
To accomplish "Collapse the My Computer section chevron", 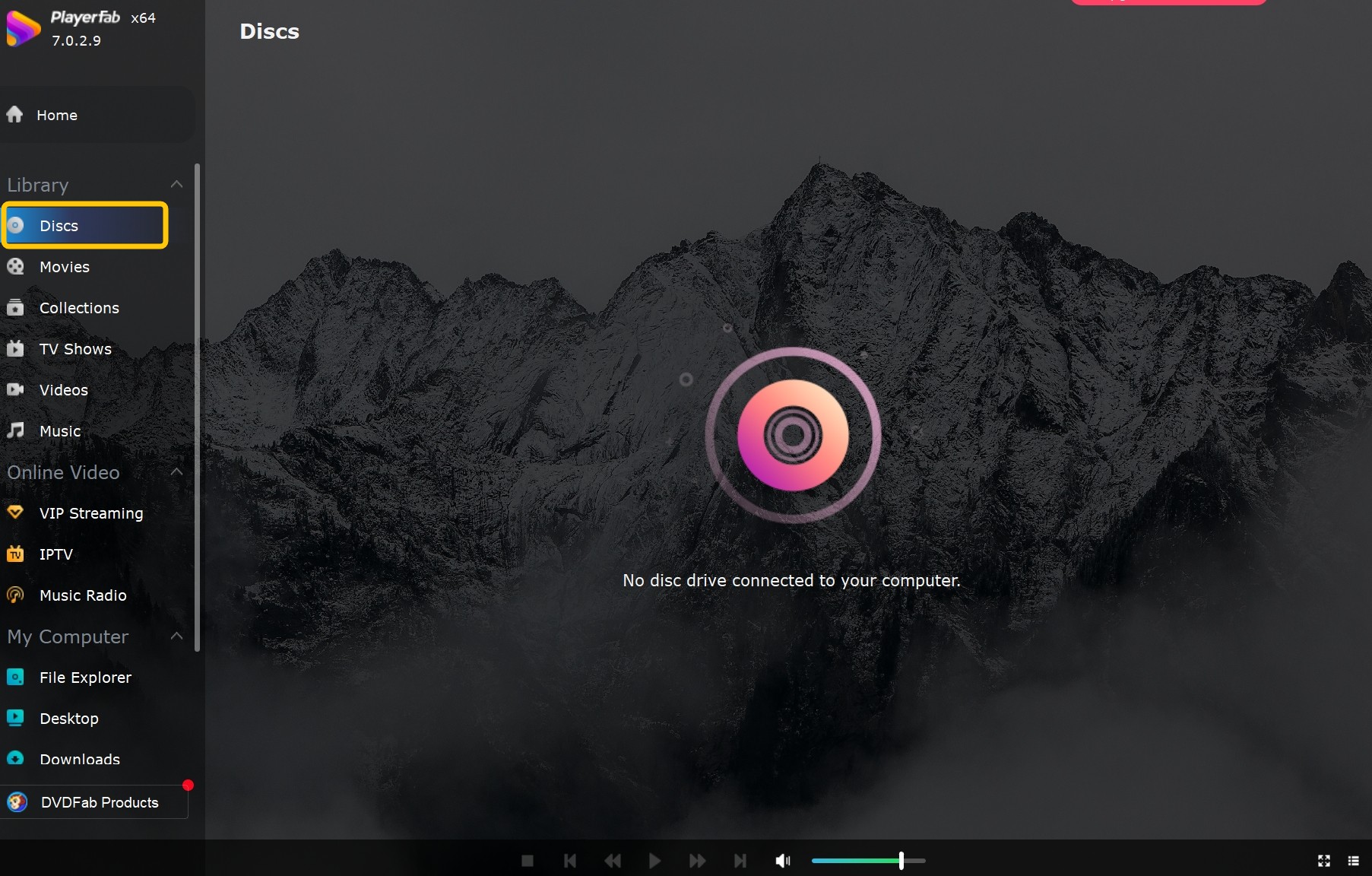I will [x=176, y=636].
